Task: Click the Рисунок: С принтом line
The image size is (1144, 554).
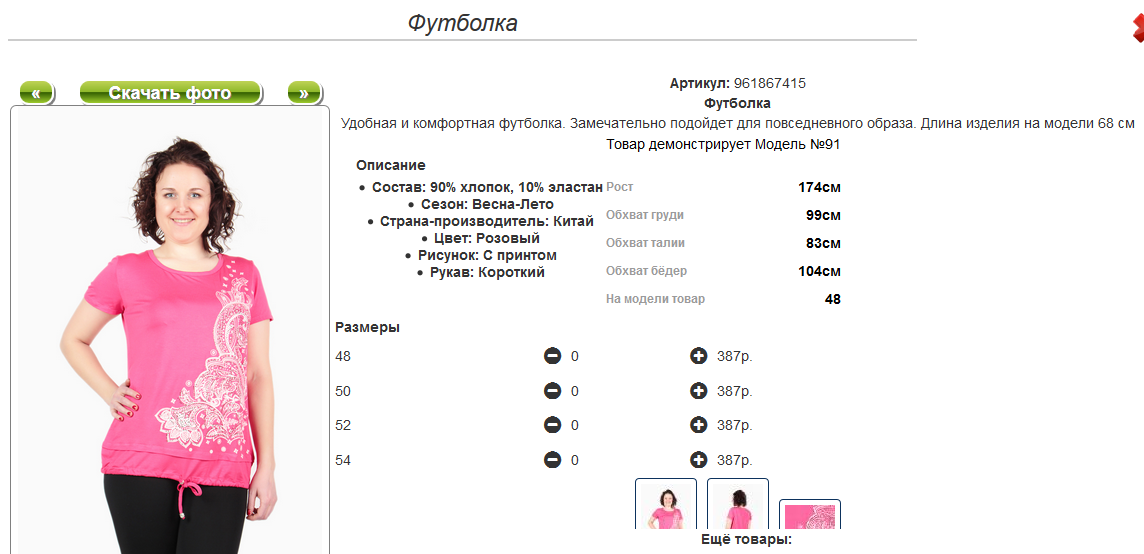Action: 487,255
